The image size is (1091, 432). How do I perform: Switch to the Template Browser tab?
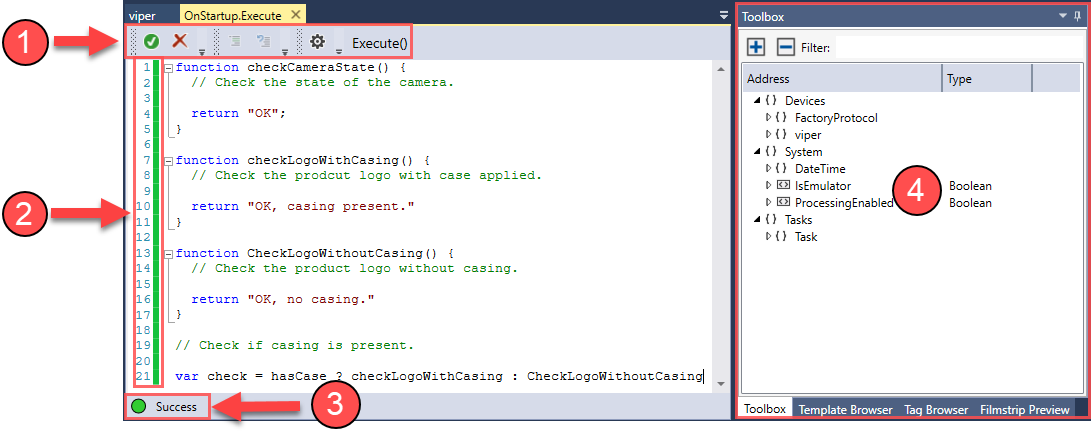point(845,410)
